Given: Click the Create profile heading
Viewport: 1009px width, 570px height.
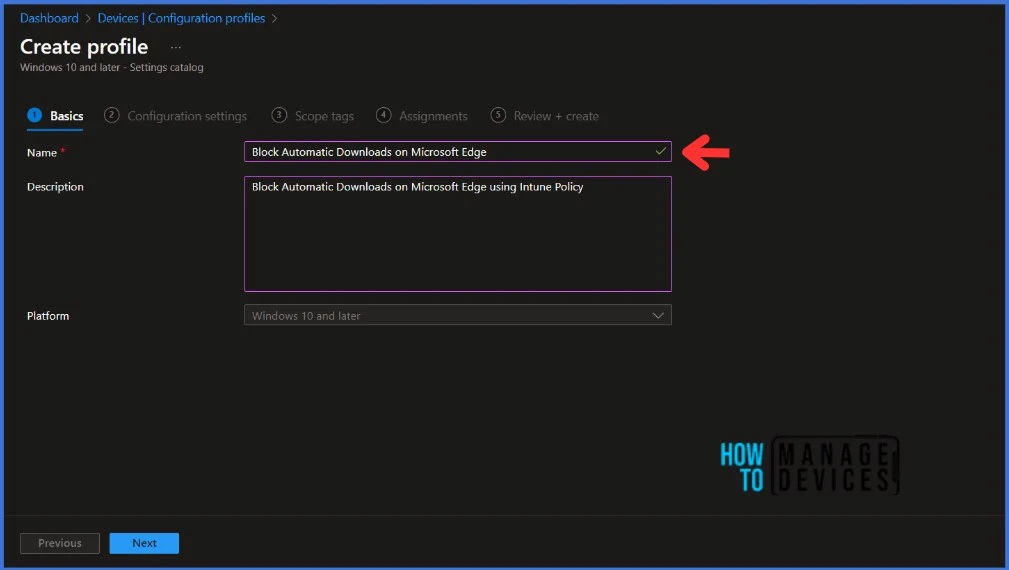Looking at the screenshot, I should tap(84, 47).
